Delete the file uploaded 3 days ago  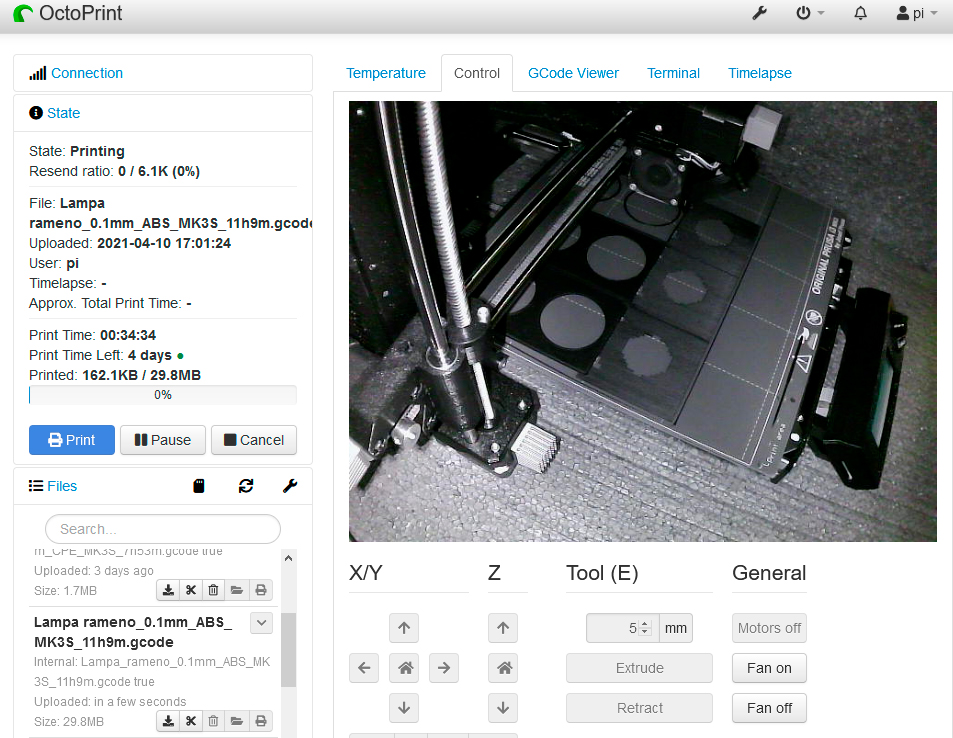click(213, 590)
